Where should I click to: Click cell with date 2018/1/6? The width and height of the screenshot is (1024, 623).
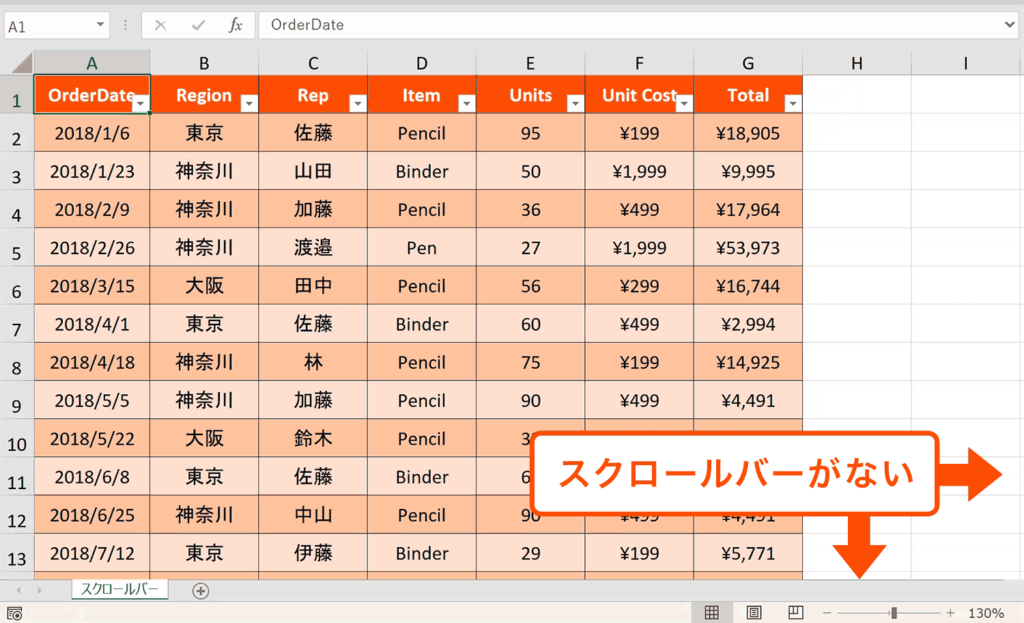pyautogui.click(x=92, y=133)
